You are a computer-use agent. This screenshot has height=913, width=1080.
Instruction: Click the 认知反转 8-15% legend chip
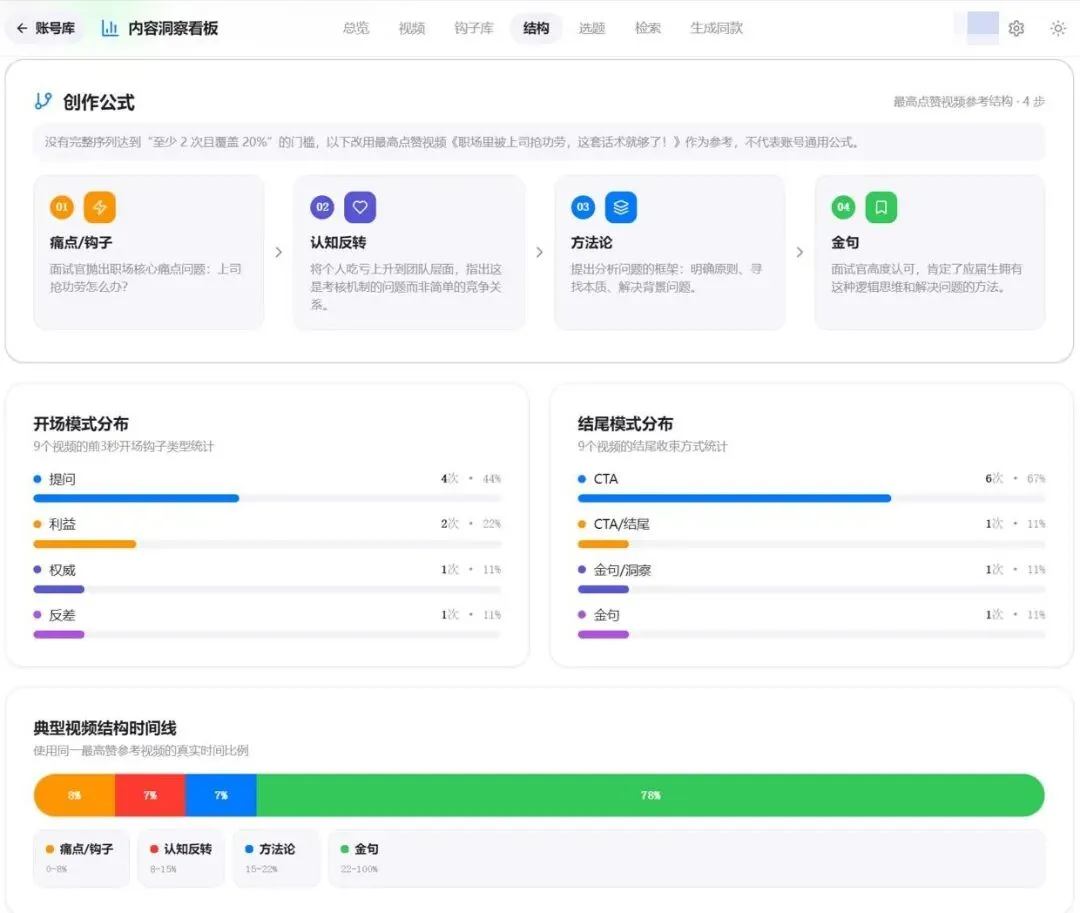click(181, 858)
